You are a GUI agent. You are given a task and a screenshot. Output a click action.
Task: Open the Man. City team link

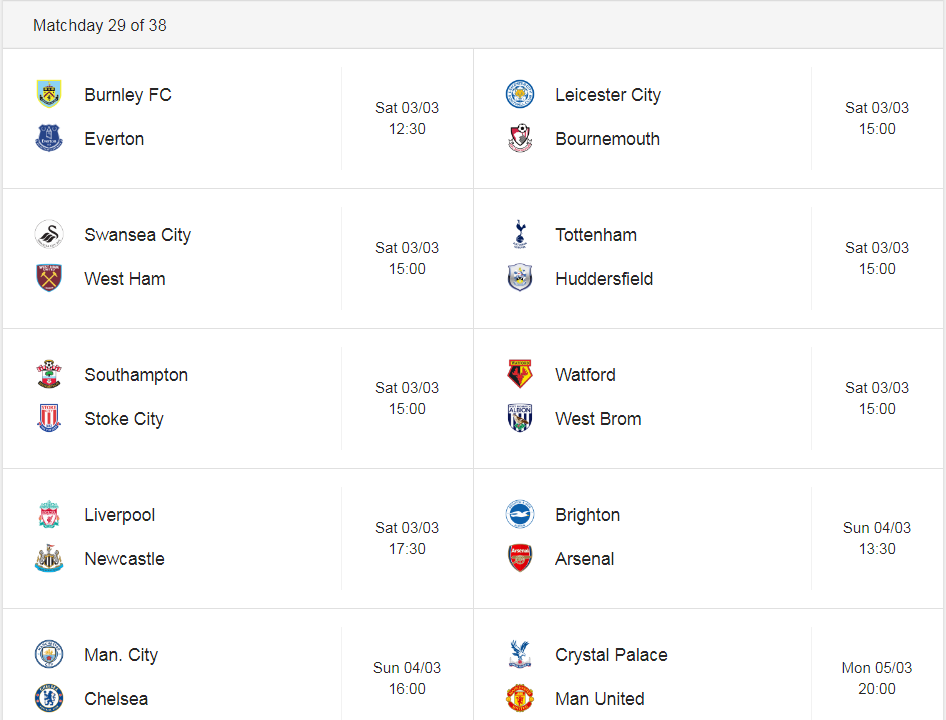click(x=121, y=655)
